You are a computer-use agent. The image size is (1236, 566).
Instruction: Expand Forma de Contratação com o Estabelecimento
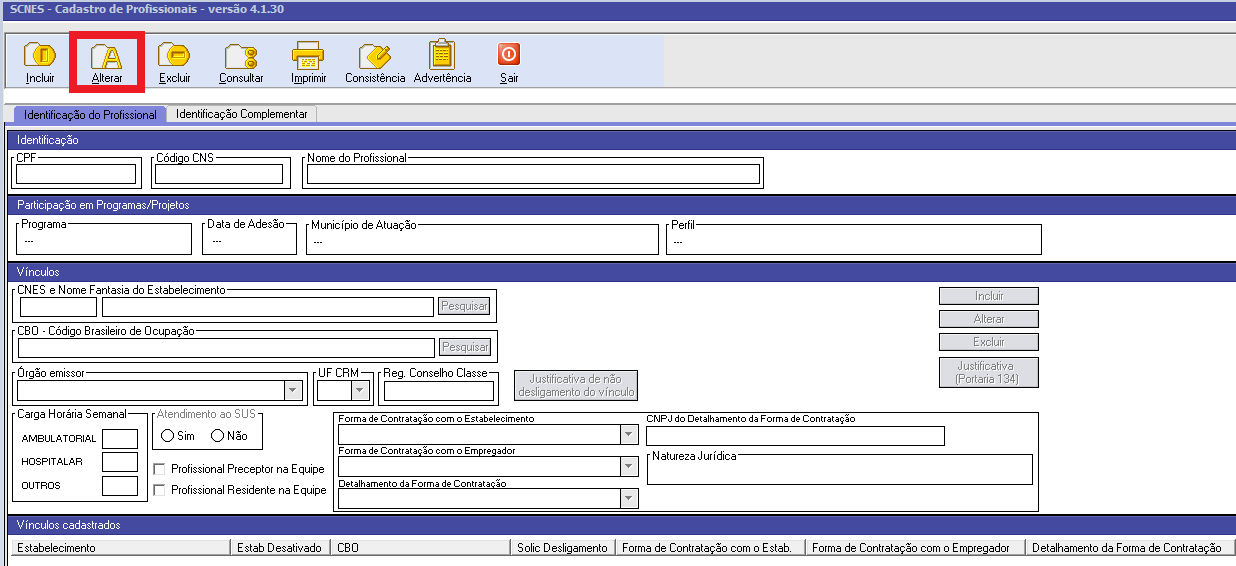628,435
